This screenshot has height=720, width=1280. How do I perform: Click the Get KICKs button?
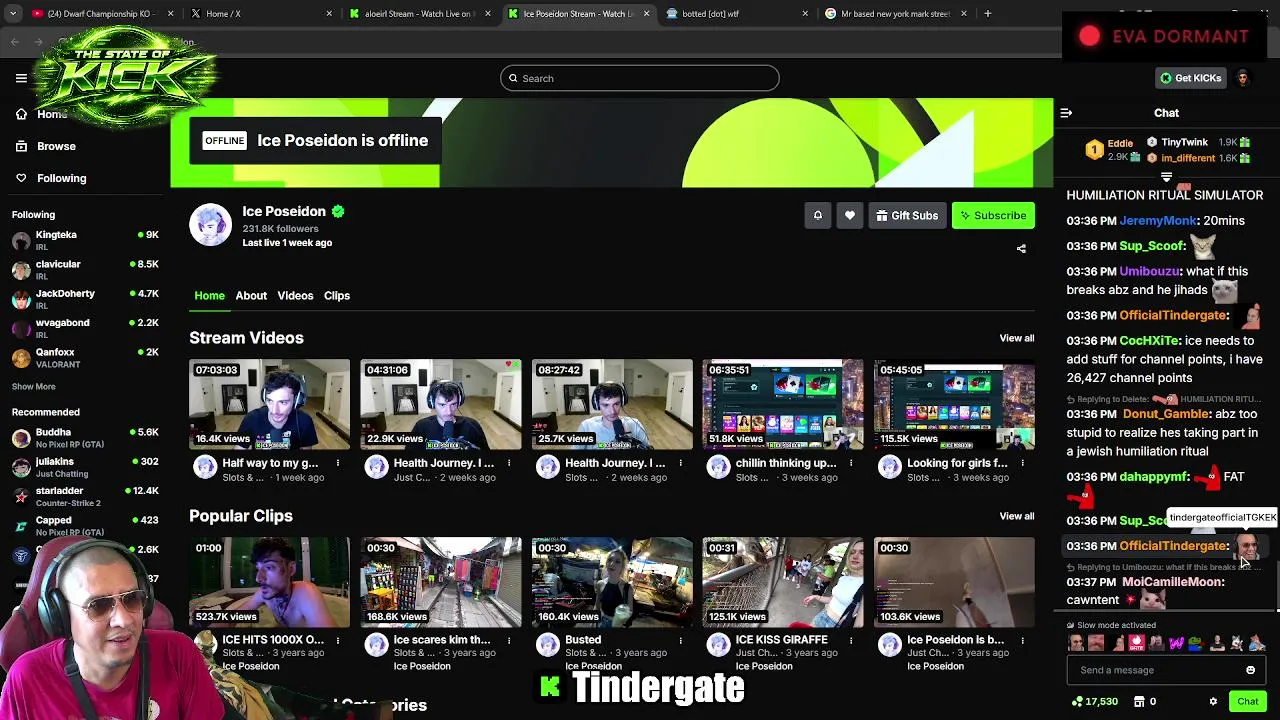coord(1190,78)
